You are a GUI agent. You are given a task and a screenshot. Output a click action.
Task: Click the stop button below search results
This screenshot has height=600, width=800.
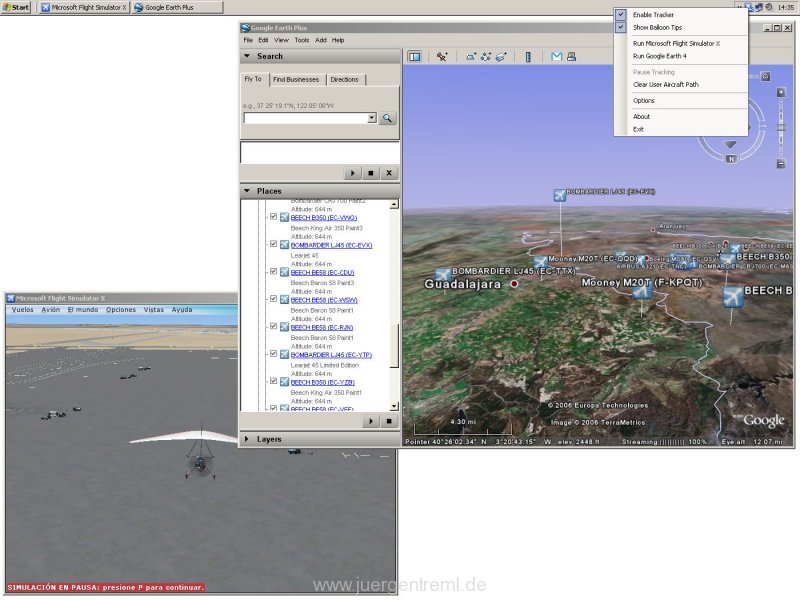coord(371,173)
